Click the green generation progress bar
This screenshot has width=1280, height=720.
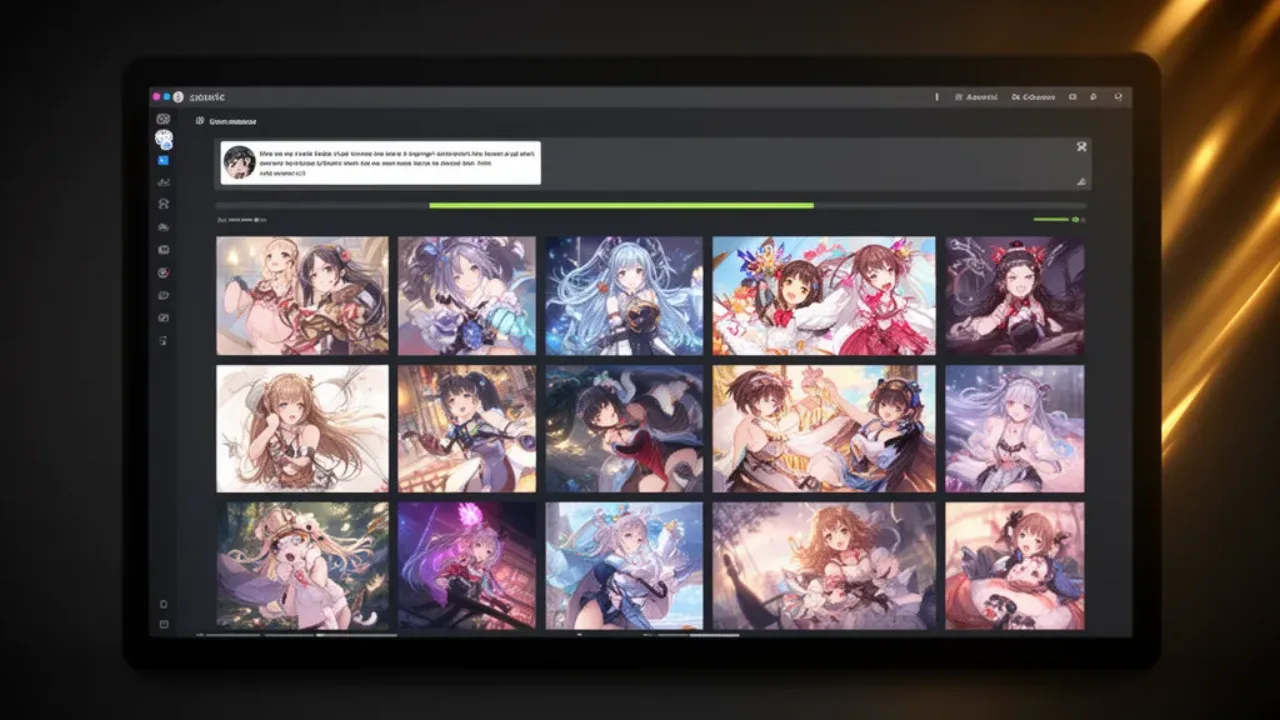621,205
